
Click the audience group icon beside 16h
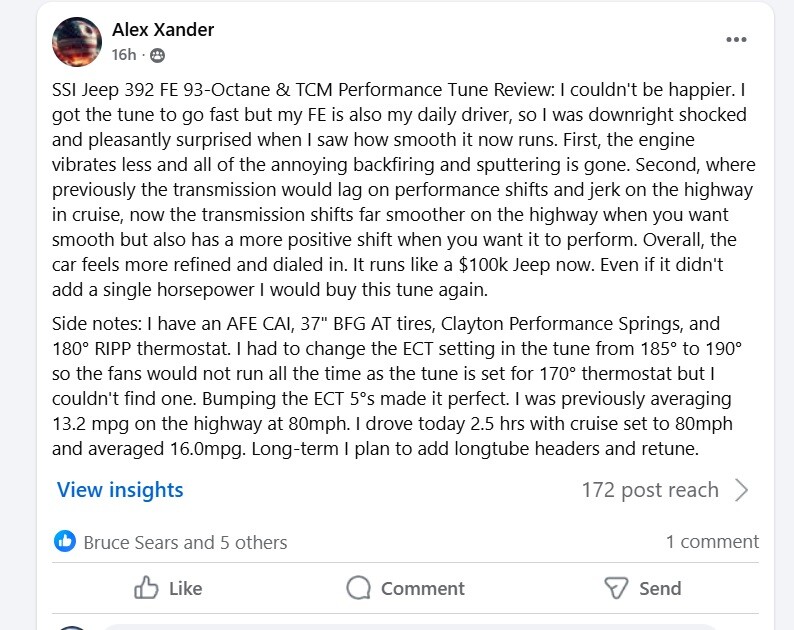pos(157,55)
